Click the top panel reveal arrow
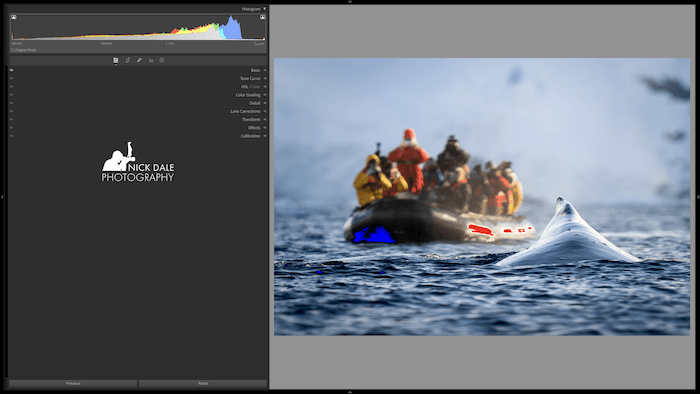The image size is (700, 394). click(350, 2)
